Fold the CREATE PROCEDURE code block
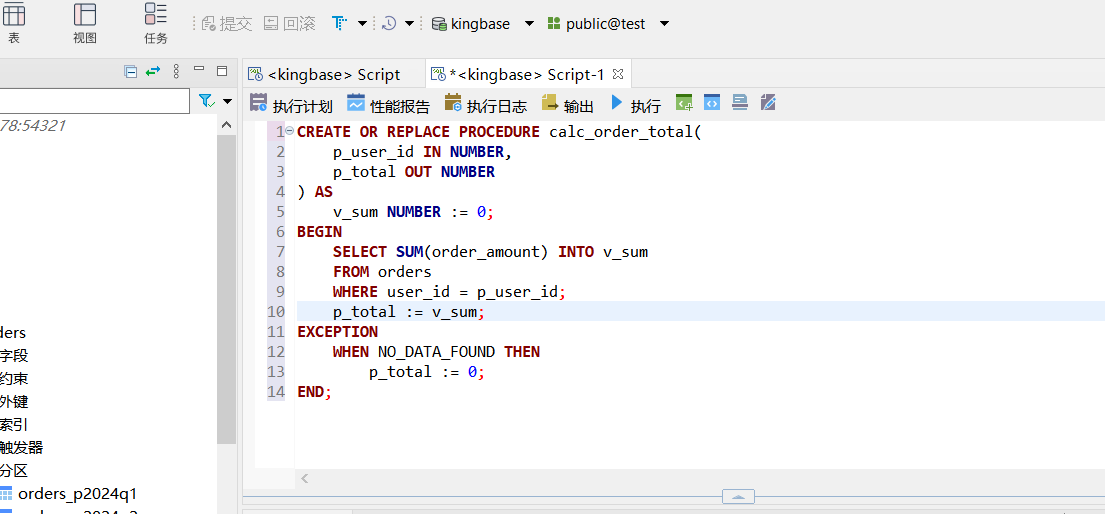 [290, 131]
